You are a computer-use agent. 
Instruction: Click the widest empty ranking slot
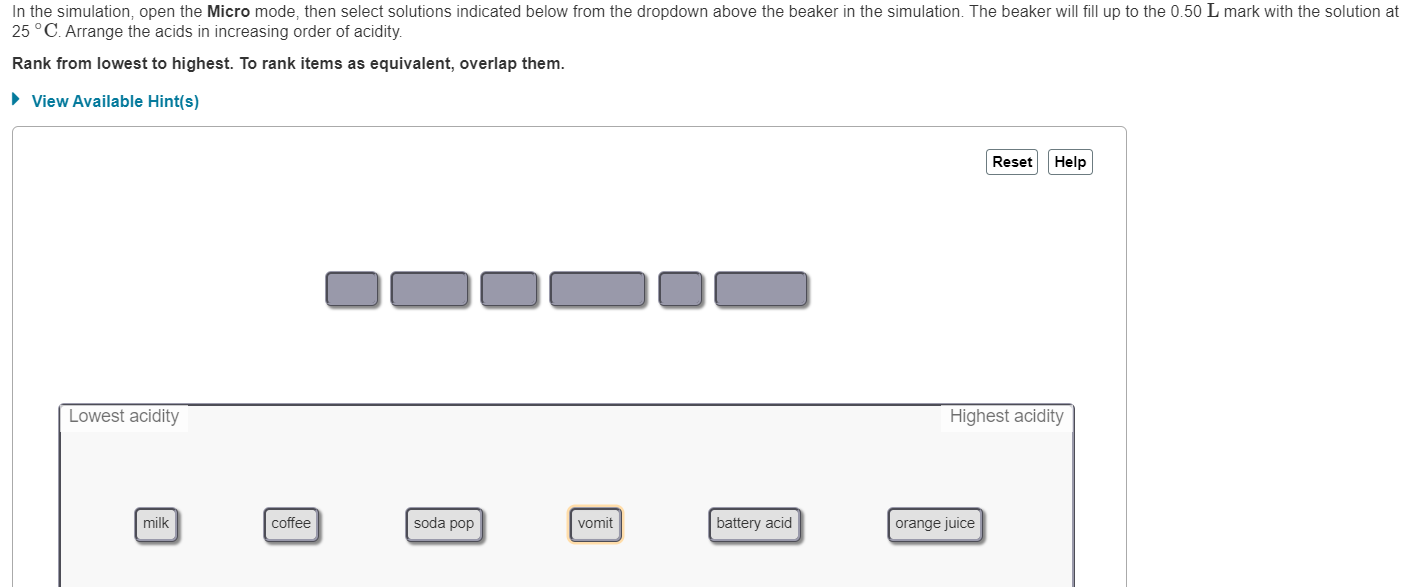597,289
